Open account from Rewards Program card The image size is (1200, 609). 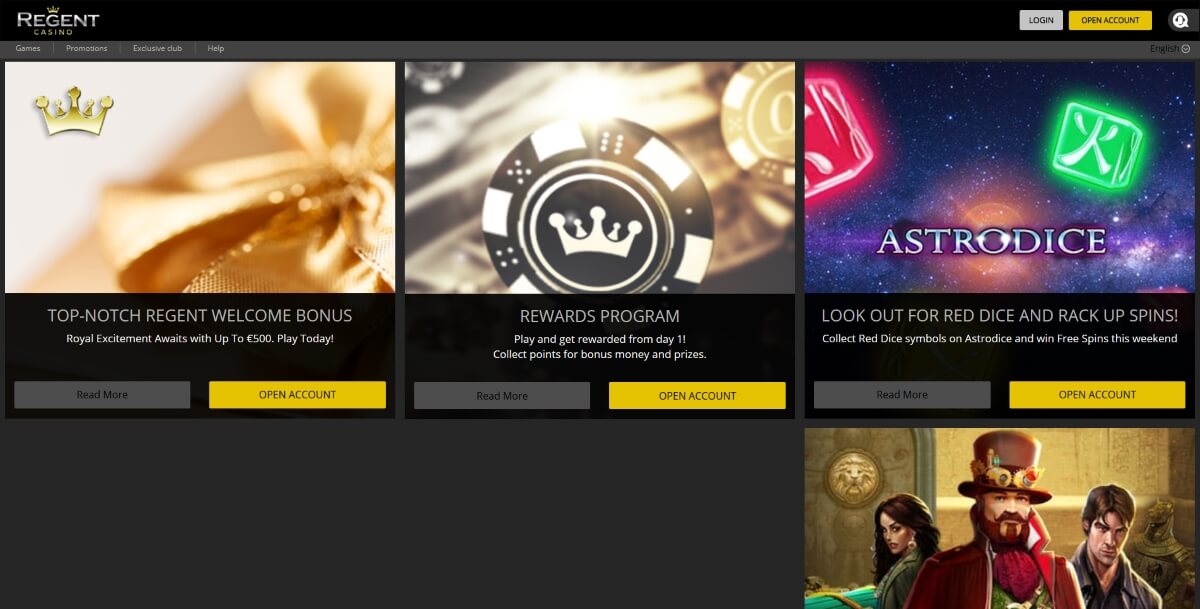697,395
